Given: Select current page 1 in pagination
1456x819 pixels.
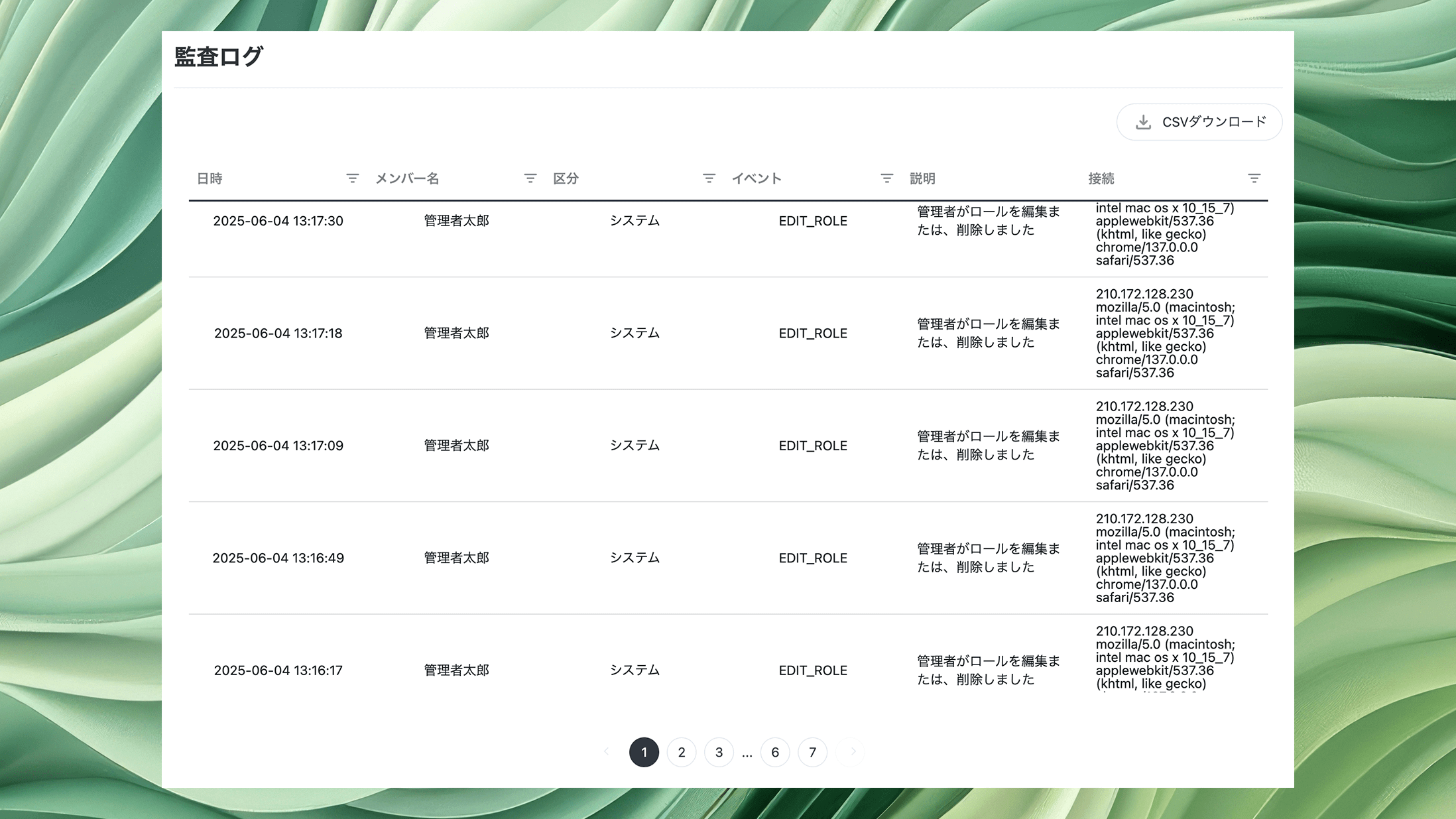Looking at the screenshot, I should [x=644, y=752].
